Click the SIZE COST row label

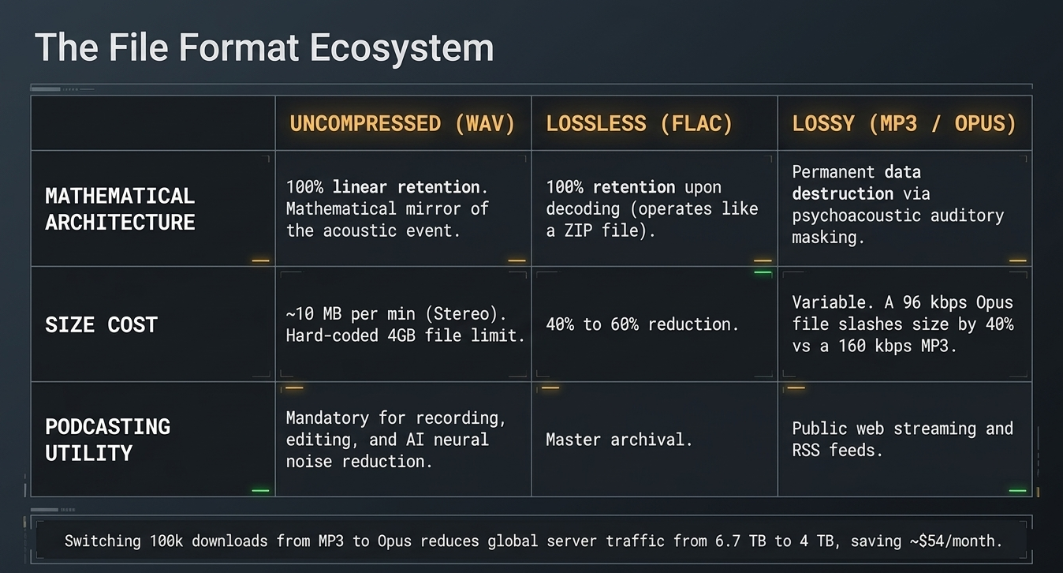pos(101,325)
